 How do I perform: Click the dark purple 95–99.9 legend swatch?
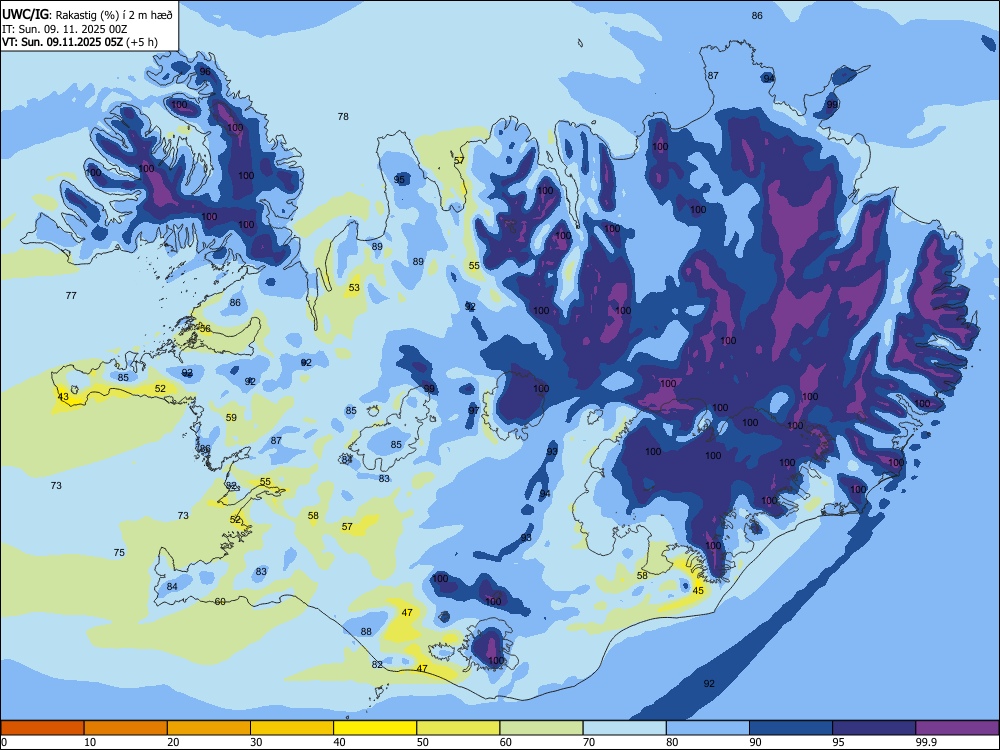pyautogui.click(x=874, y=728)
